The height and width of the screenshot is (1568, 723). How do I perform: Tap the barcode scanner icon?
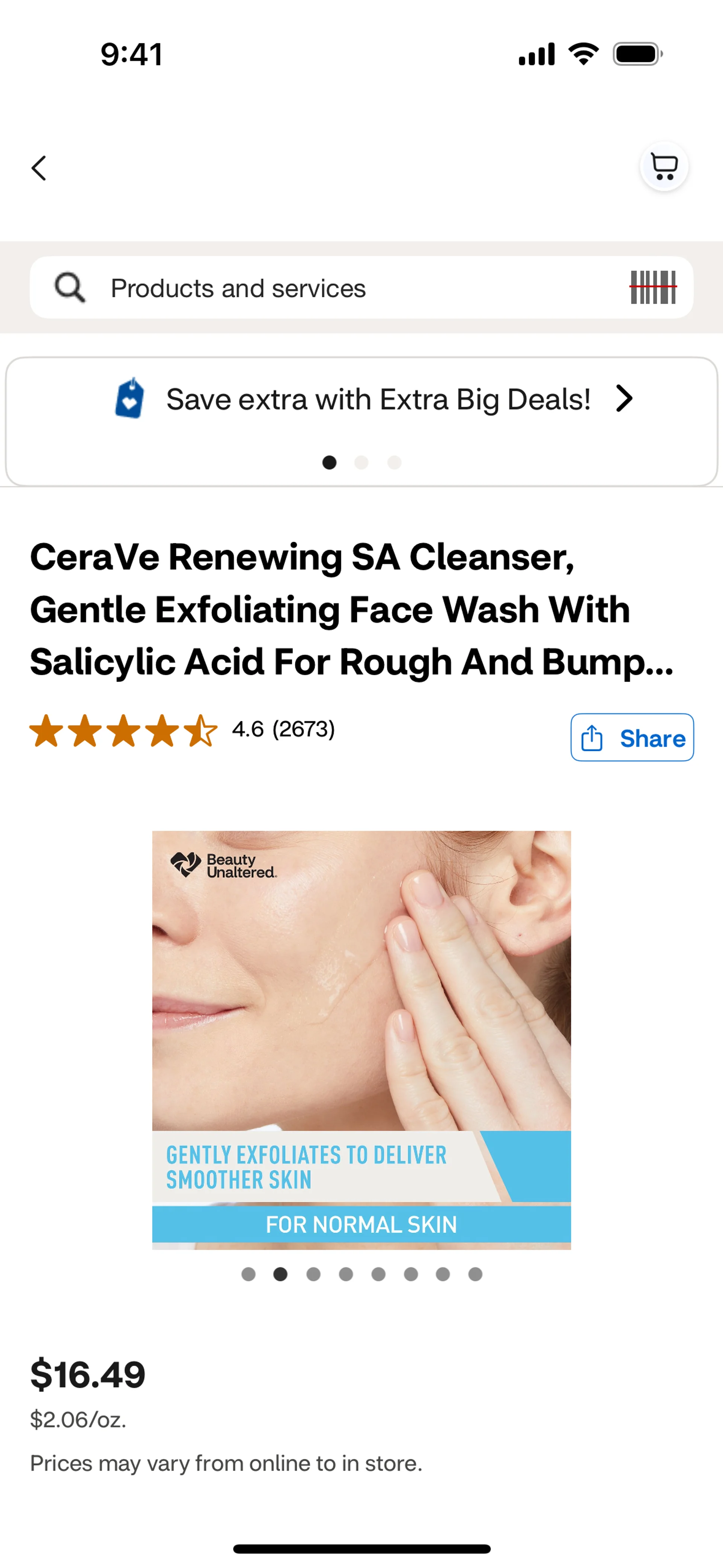click(x=653, y=287)
